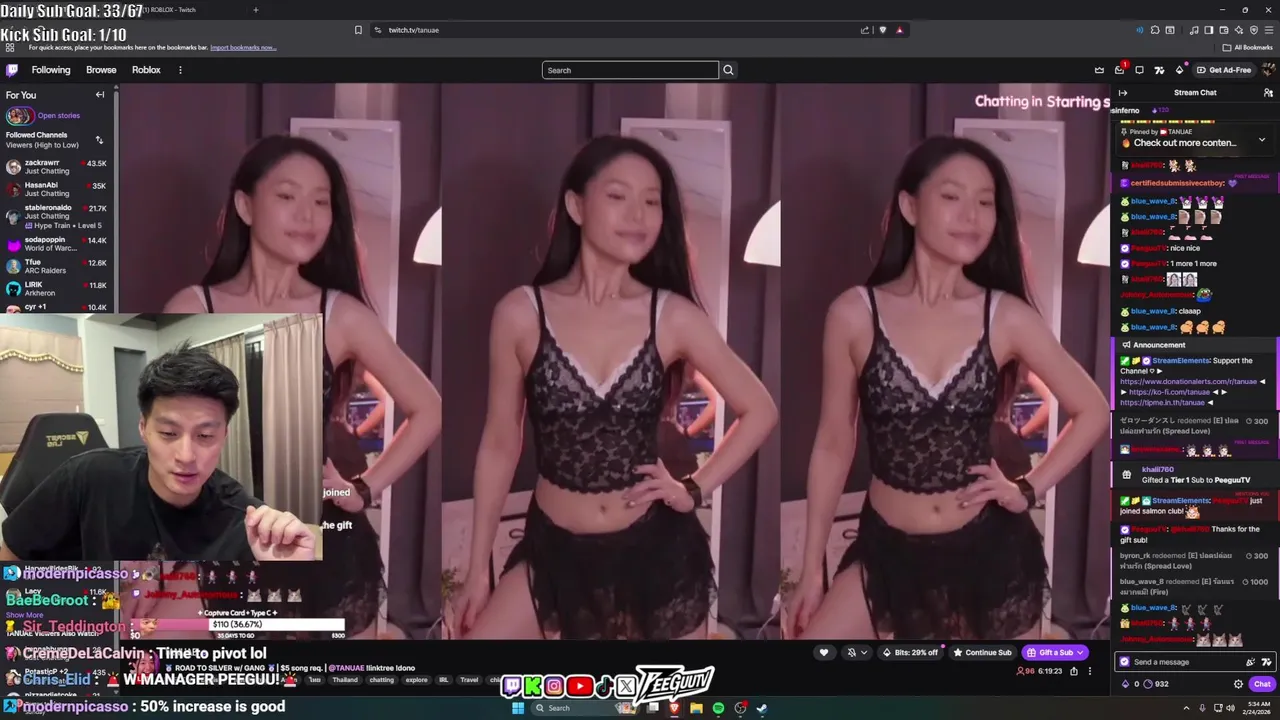Click the donationalerts link in announcement
The height and width of the screenshot is (720, 1280).
click(1188, 381)
